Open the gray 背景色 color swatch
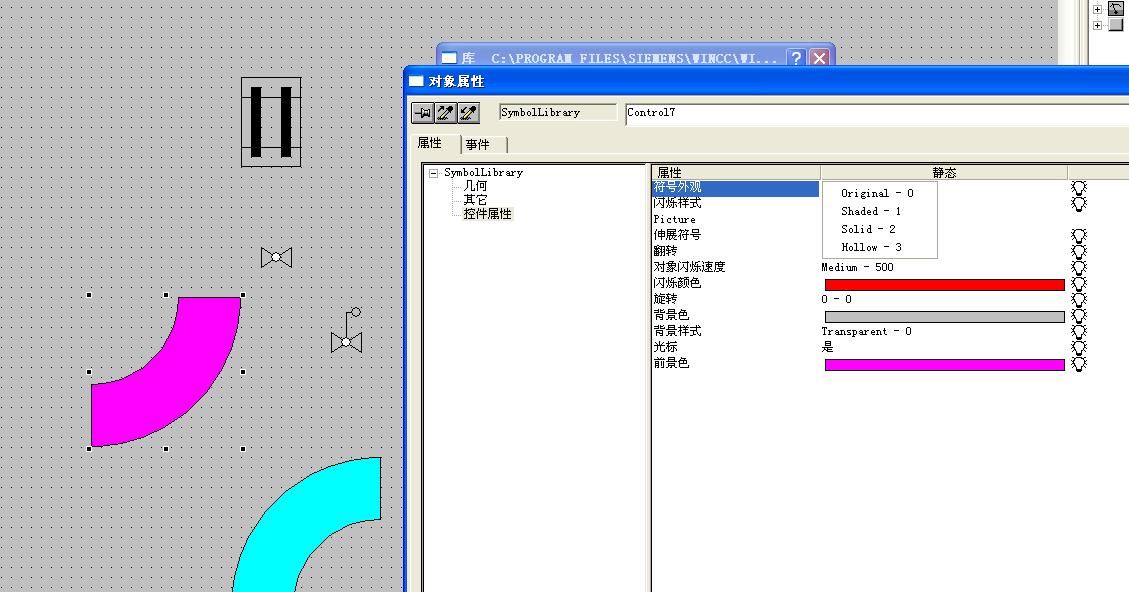The width and height of the screenshot is (1129, 592). click(x=944, y=317)
